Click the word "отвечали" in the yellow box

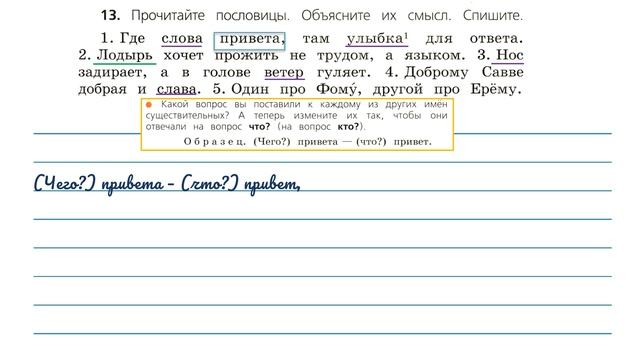[x=166, y=127]
